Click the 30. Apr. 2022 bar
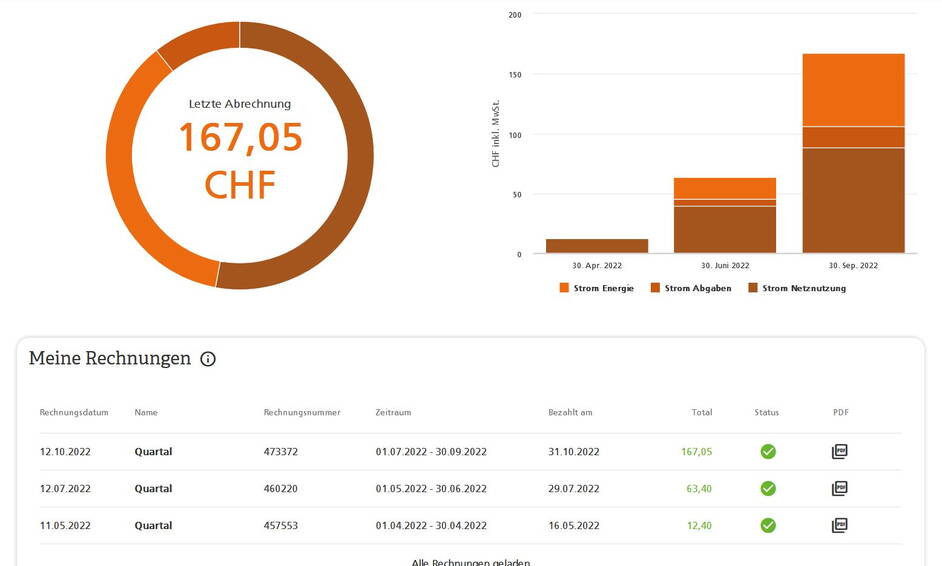 (x=596, y=246)
